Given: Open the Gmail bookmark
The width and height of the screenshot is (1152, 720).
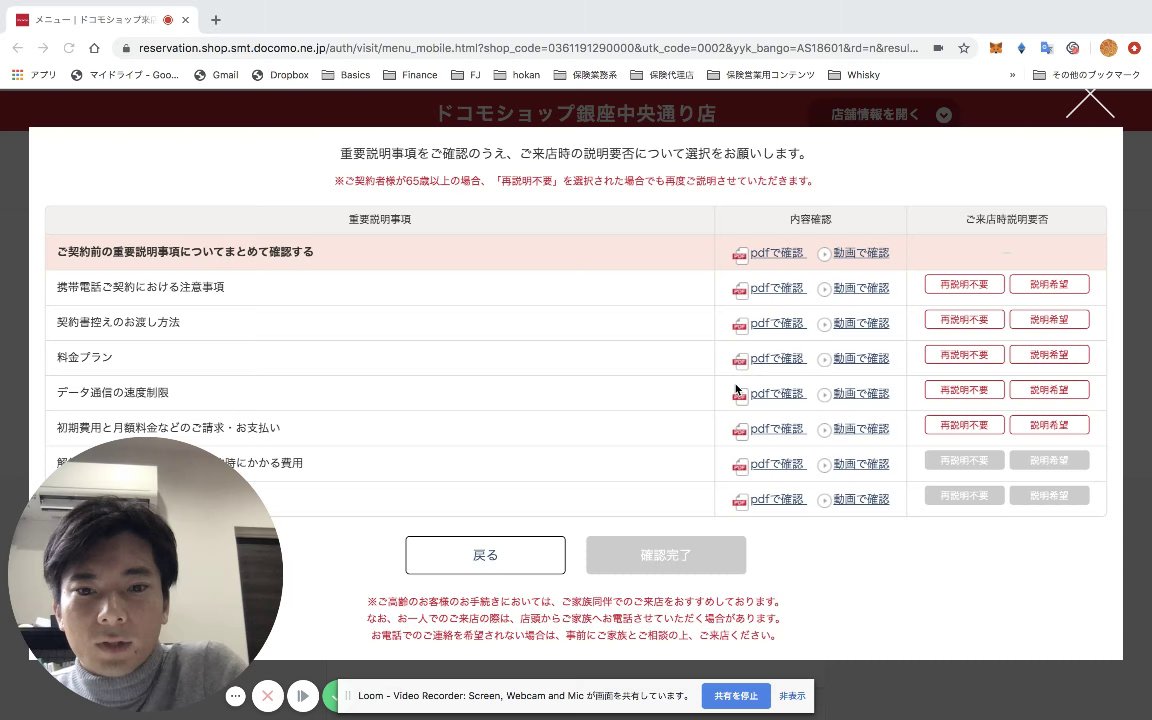Looking at the screenshot, I should [216, 75].
